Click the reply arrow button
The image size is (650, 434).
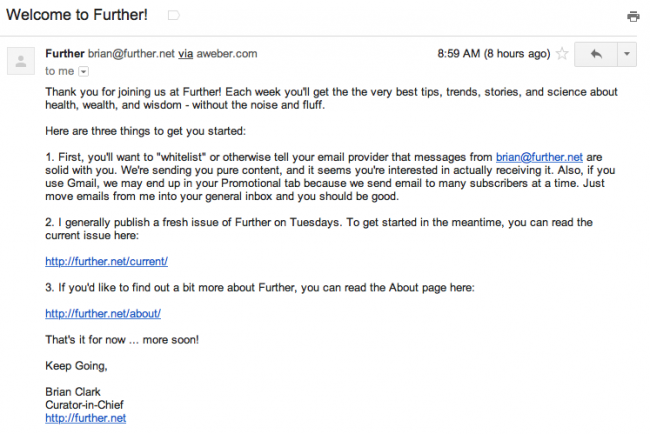coord(596,53)
